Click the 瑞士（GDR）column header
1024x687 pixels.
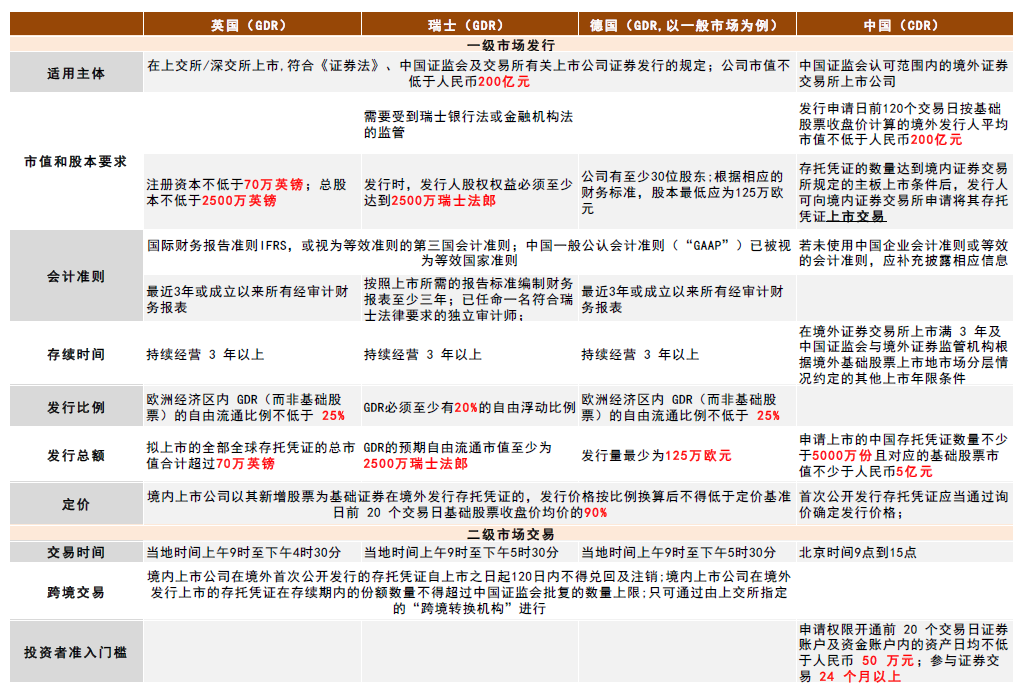pyautogui.click(x=470, y=24)
